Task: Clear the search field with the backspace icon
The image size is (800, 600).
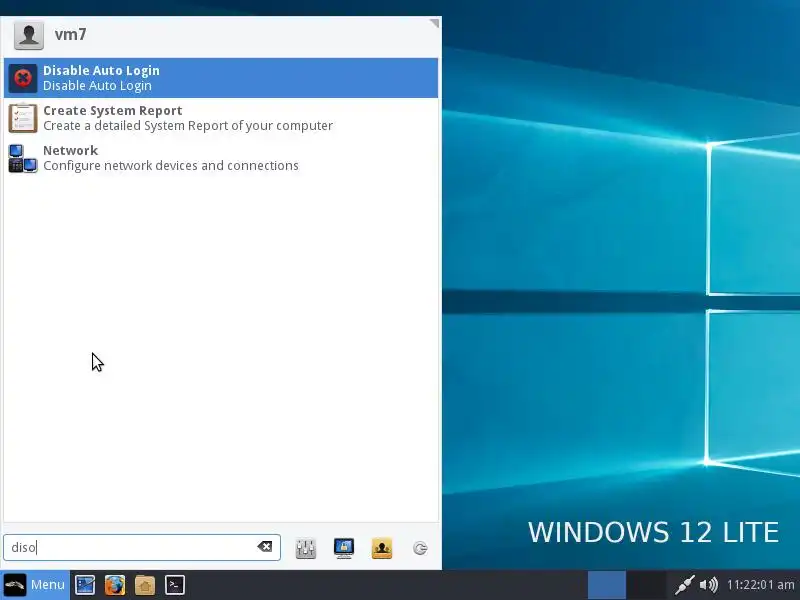Action: [265, 547]
